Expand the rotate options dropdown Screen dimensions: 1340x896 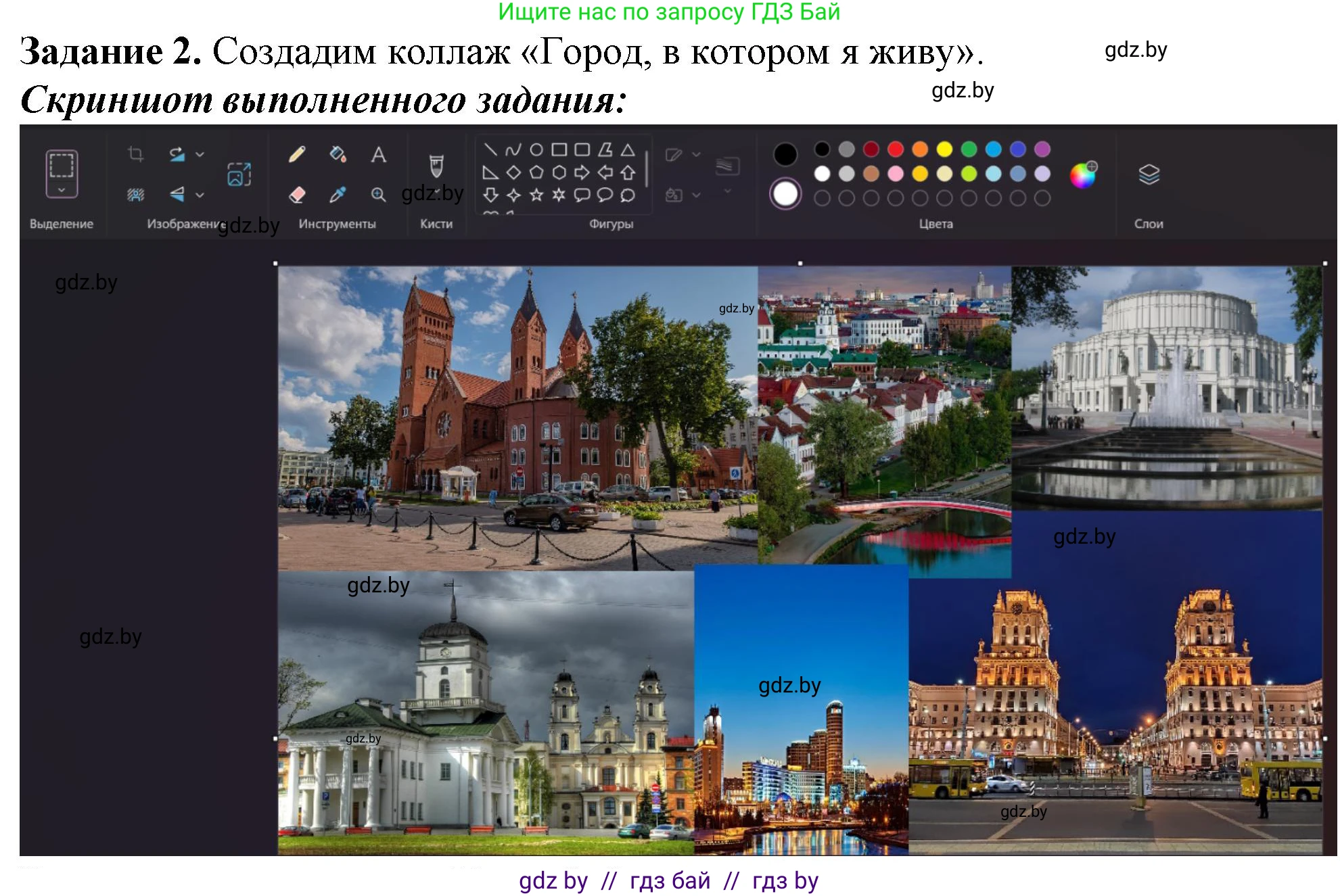(200, 154)
